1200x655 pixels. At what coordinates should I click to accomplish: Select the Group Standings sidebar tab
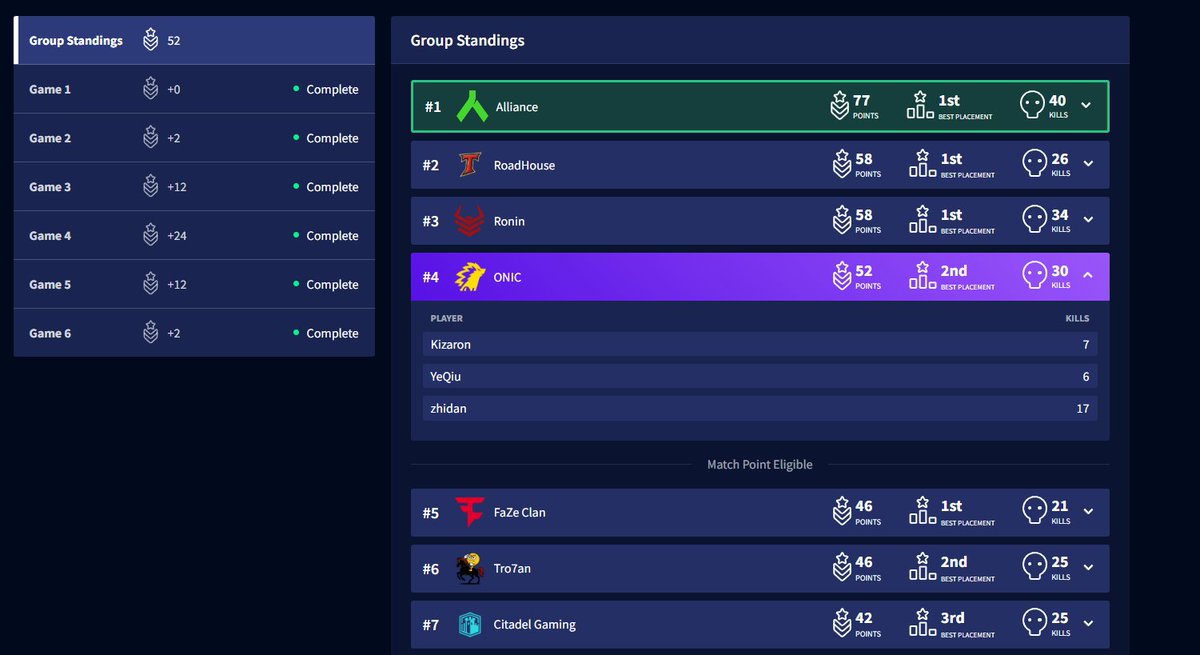point(194,40)
